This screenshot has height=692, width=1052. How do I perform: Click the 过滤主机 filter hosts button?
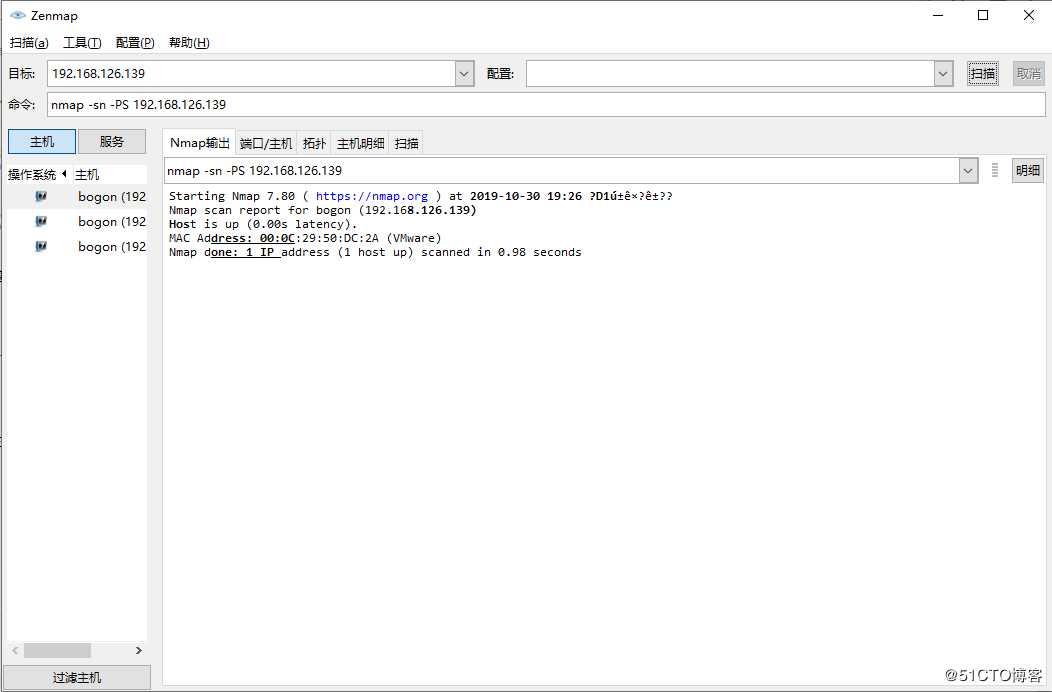tap(77, 678)
